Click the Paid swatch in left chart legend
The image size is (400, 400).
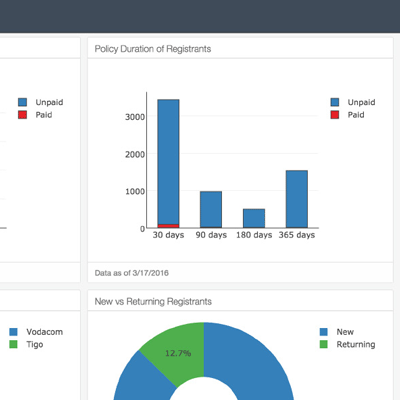click(x=22, y=115)
